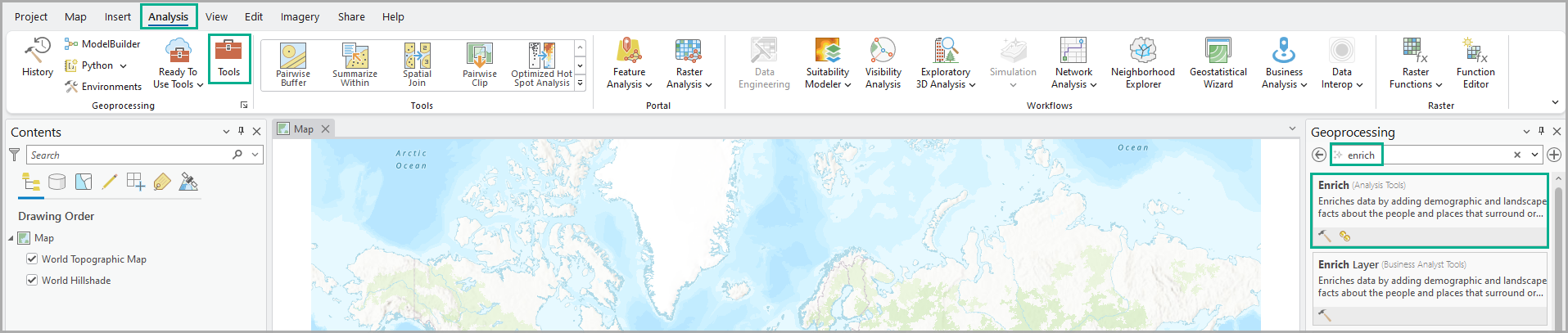List by Snapping
Image resolution: width=1568 pixels, height=333 pixels.
pyautogui.click(x=136, y=182)
